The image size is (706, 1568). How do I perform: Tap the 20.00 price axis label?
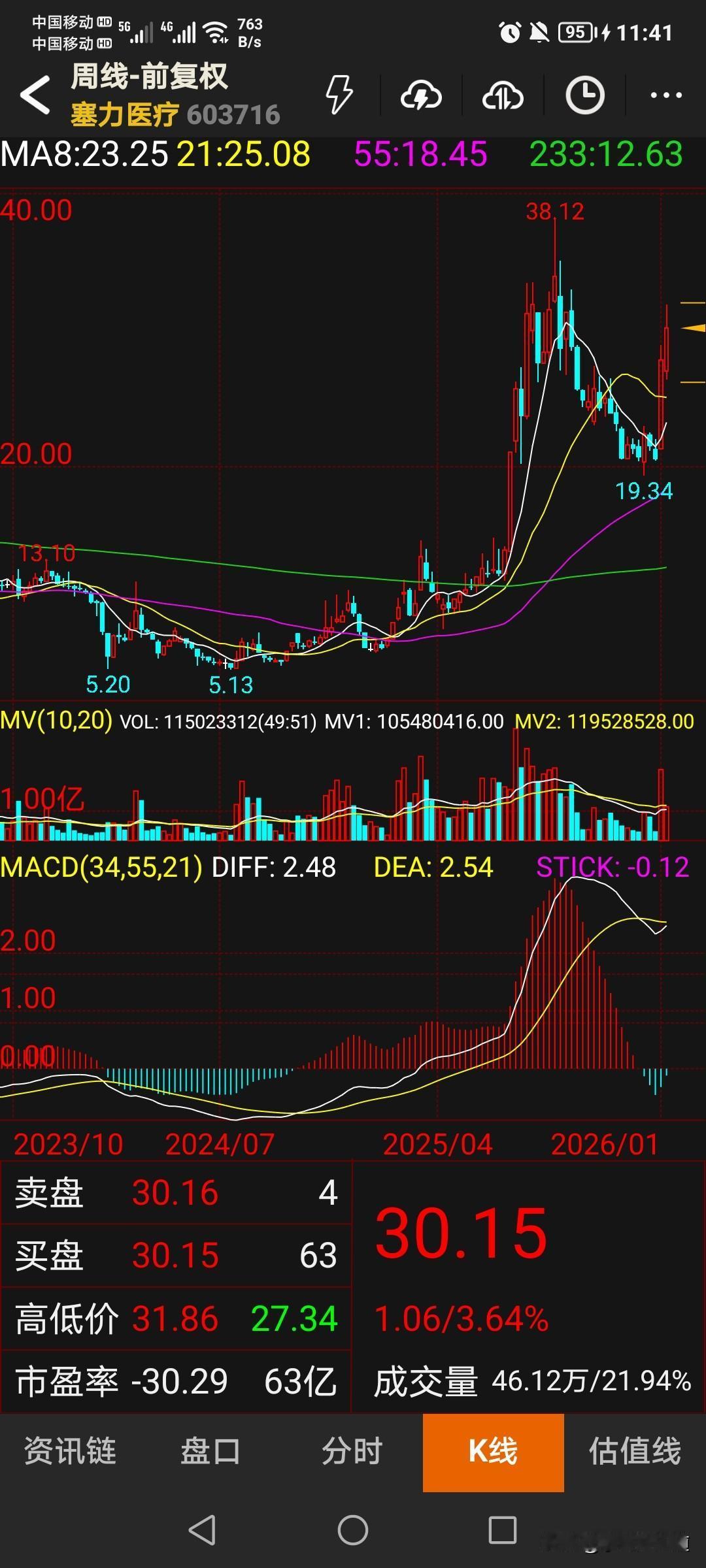(x=37, y=454)
